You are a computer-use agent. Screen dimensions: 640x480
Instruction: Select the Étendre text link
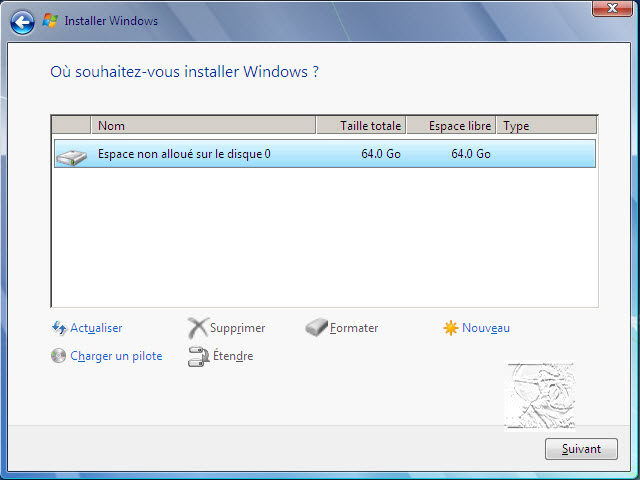pos(233,356)
